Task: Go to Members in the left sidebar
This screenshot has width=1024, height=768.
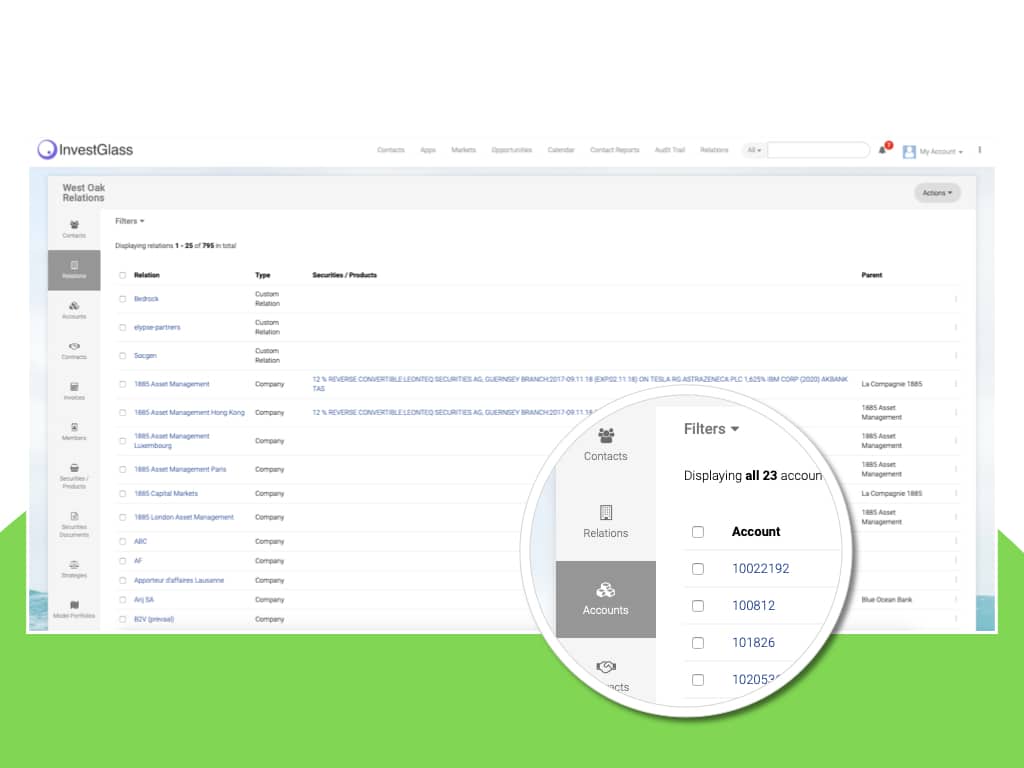Action: [x=74, y=432]
